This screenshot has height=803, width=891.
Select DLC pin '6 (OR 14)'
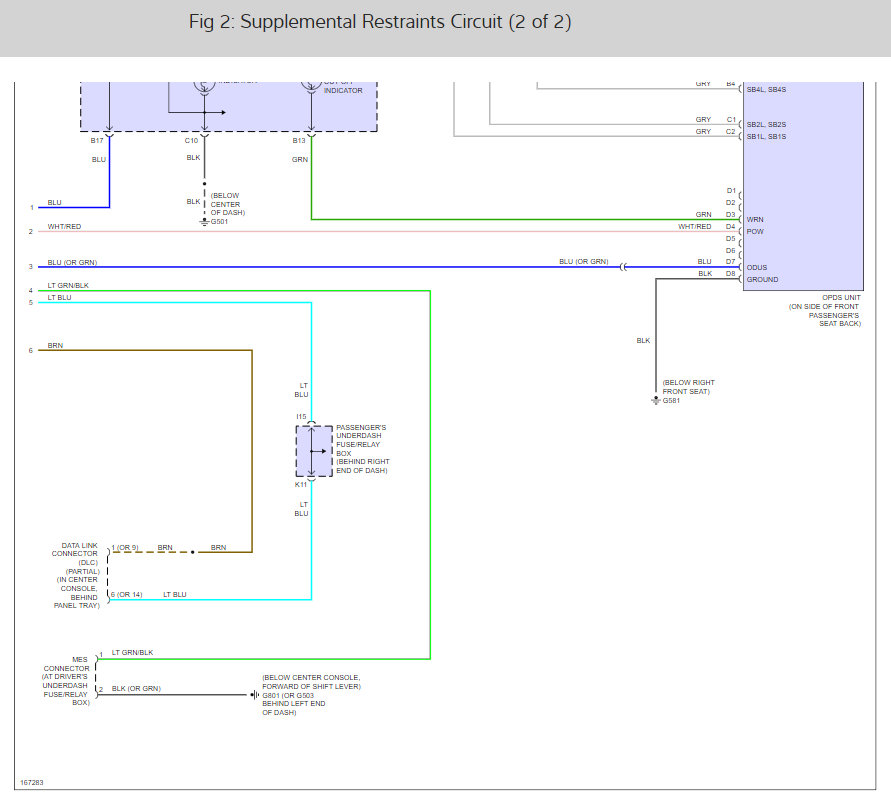pyautogui.click(x=127, y=594)
